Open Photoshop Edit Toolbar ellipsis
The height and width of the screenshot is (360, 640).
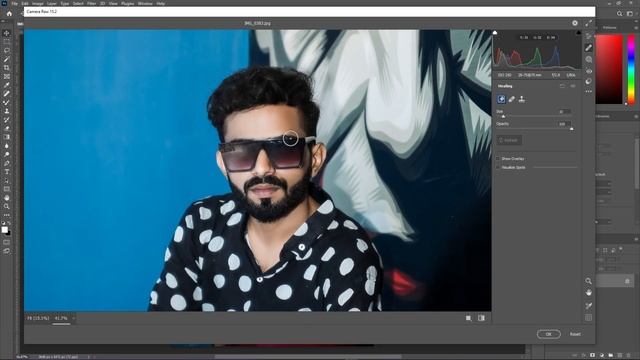(x=7, y=215)
